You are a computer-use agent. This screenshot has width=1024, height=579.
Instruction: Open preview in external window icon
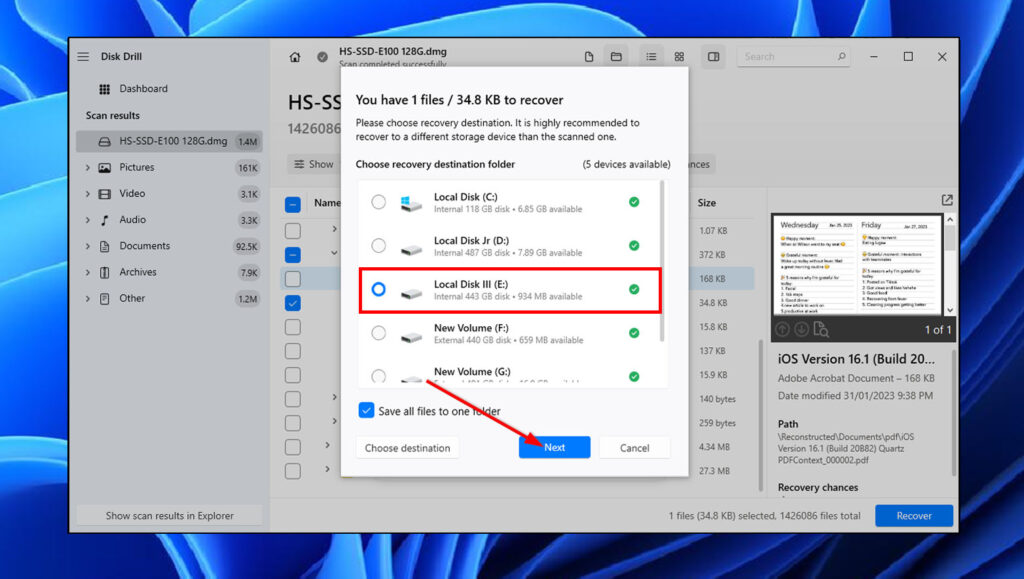[x=947, y=201]
